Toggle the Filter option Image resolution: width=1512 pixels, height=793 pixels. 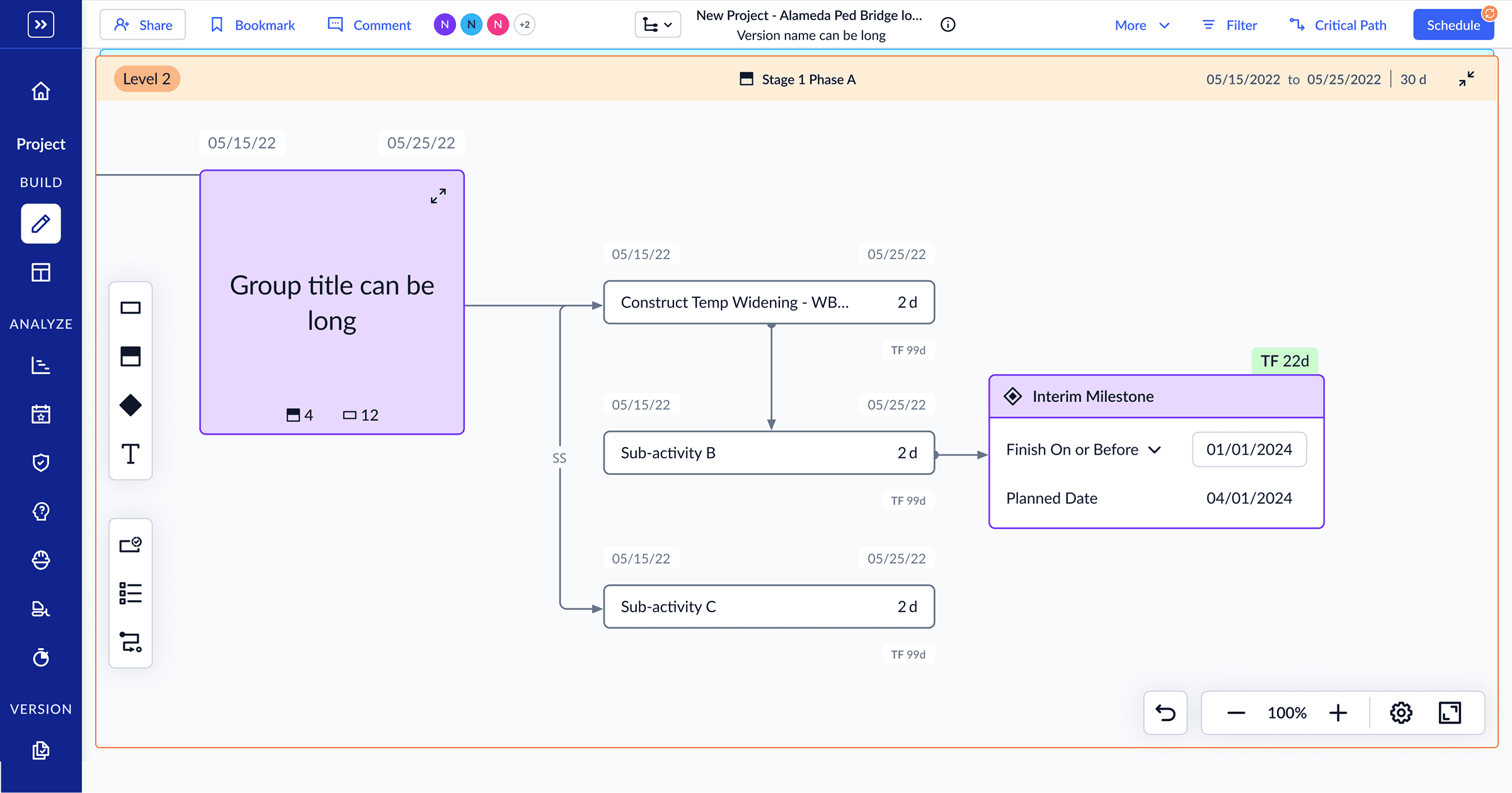pos(1230,25)
